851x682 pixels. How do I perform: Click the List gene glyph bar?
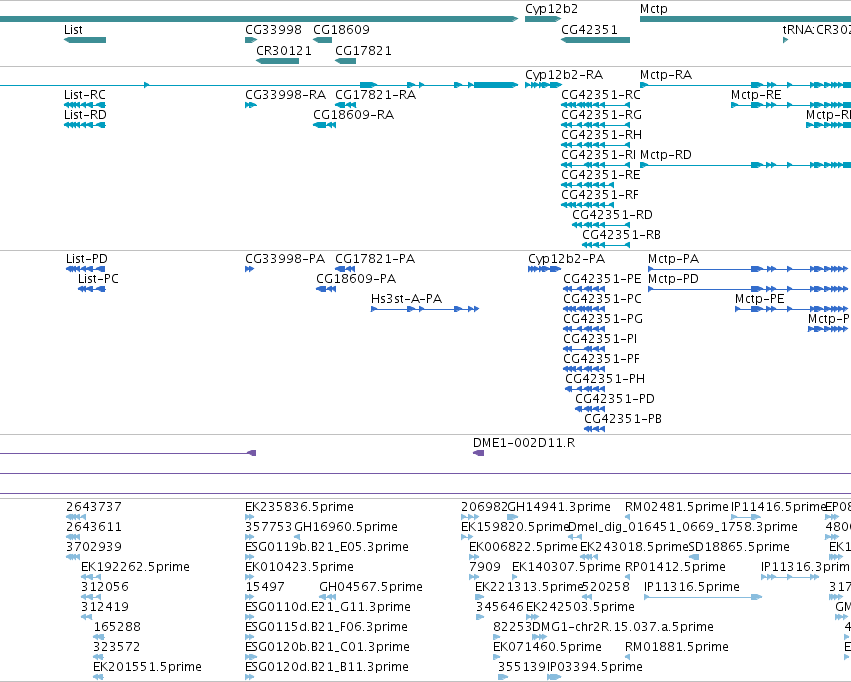pos(85,40)
